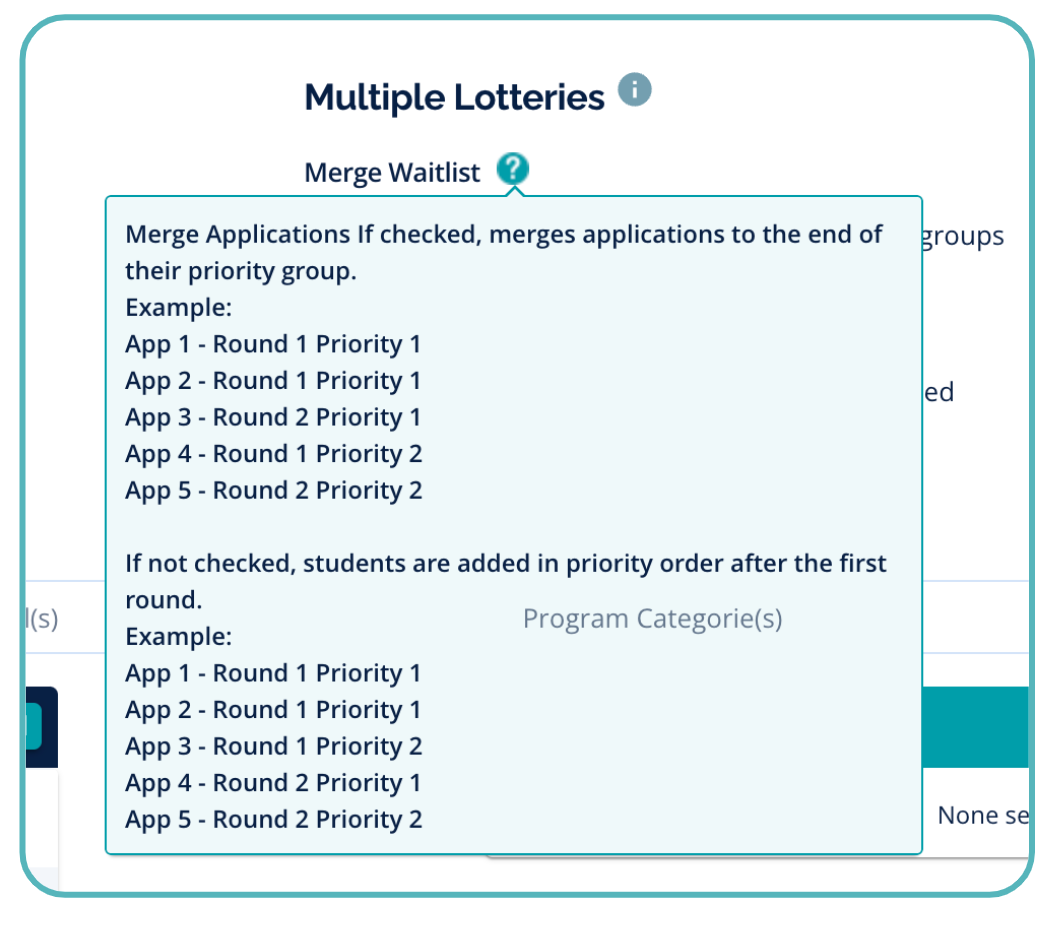The height and width of the screenshot is (934, 1062).
Task: Click the "Multiple Lotteries" heading
Action: point(454,98)
